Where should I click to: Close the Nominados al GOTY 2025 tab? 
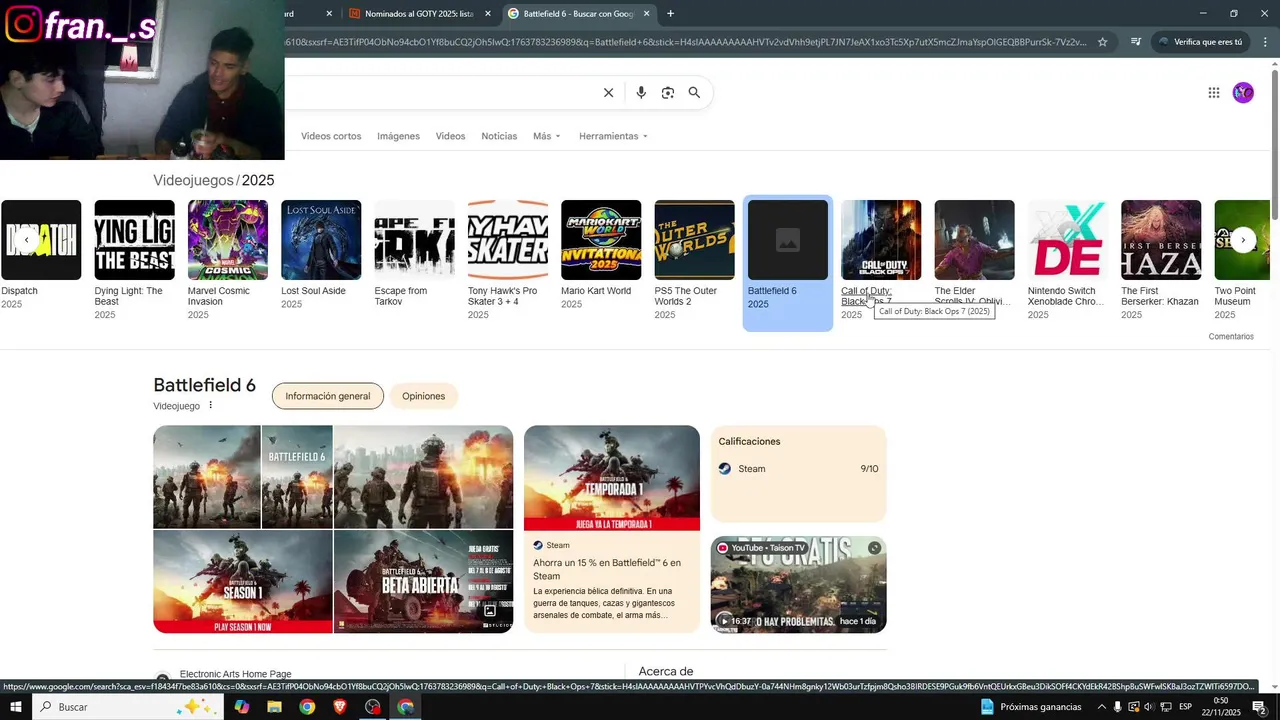click(x=488, y=14)
